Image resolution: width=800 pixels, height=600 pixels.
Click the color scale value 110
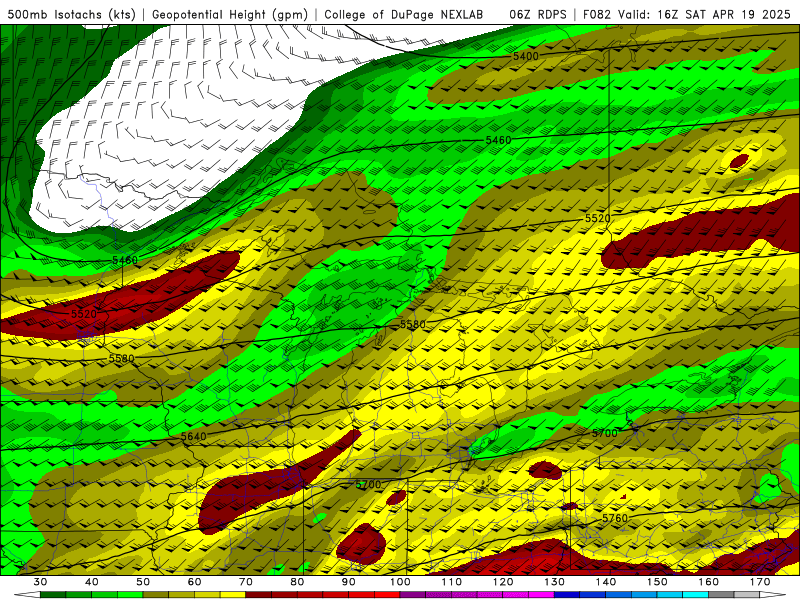click(x=452, y=582)
